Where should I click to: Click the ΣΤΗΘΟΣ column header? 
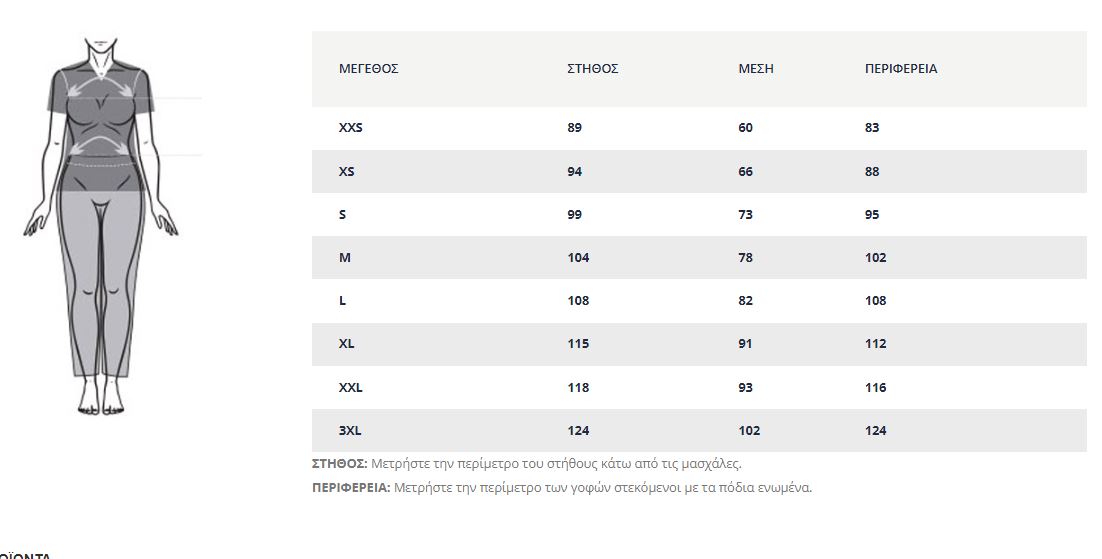(x=592, y=69)
